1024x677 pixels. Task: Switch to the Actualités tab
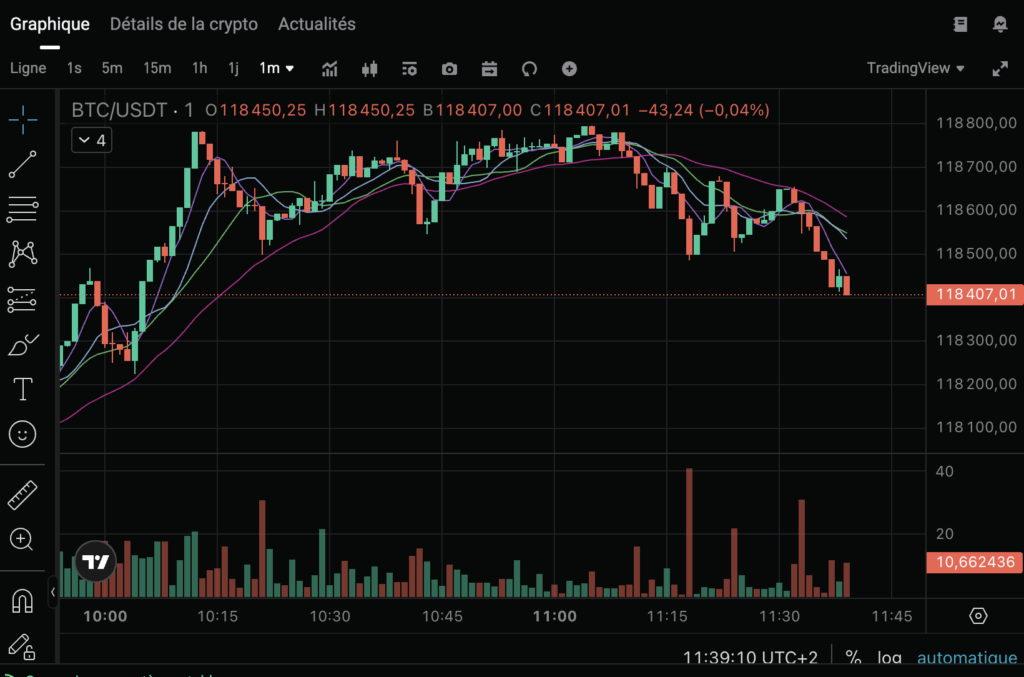(x=316, y=23)
